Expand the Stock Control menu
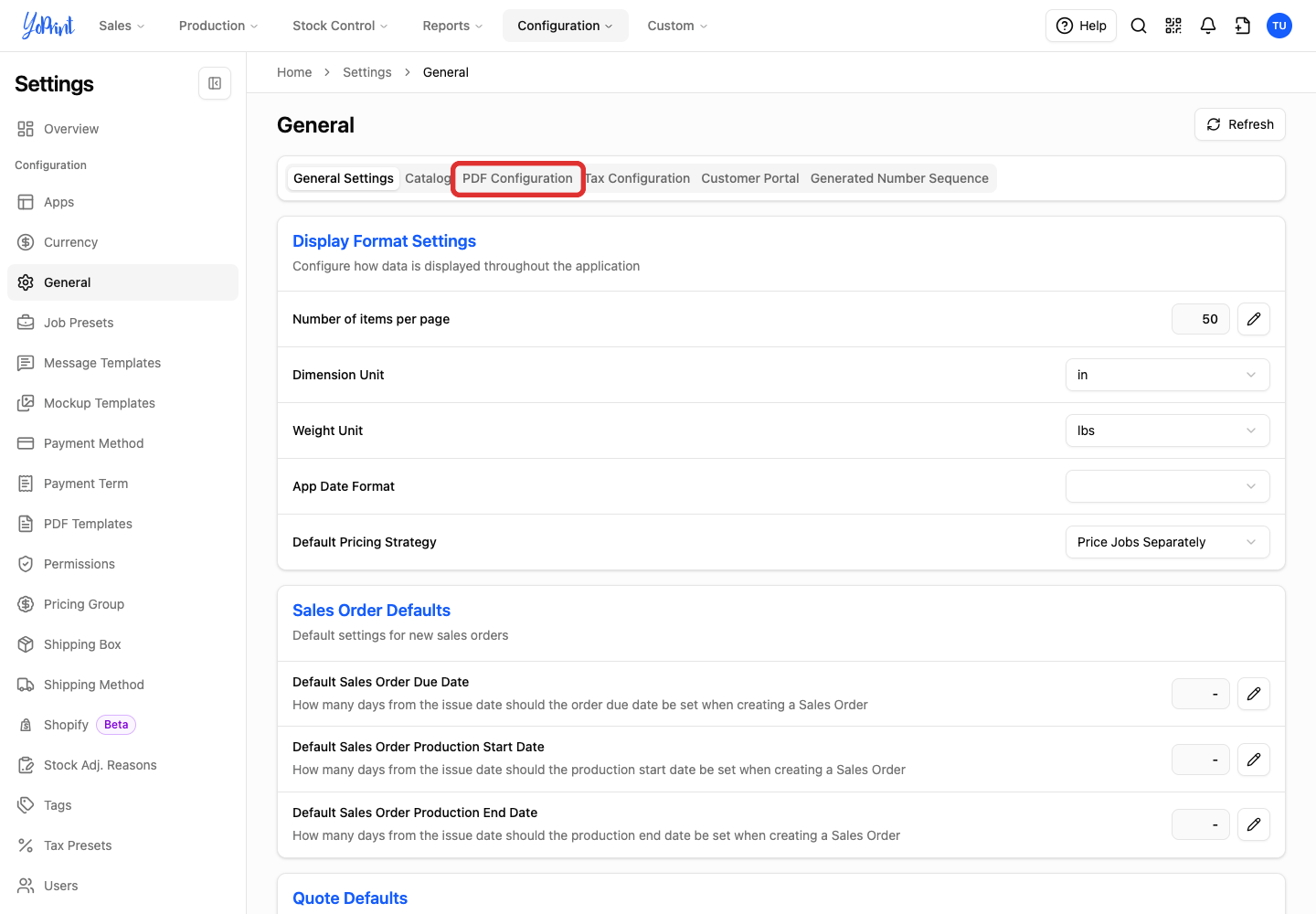 (340, 26)
